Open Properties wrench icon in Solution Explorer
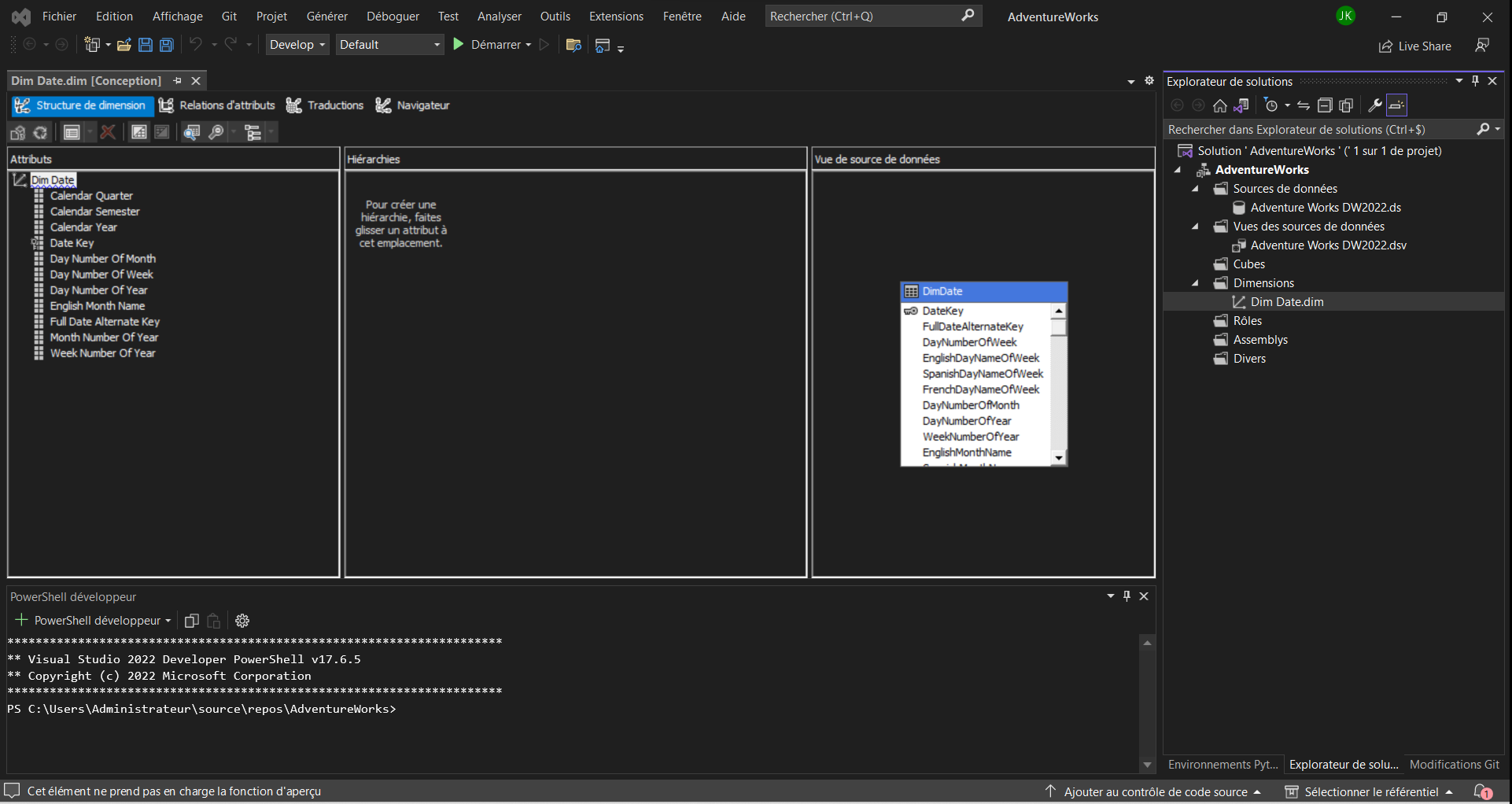This screenshot has height=804, width=1512. [1375, 105]
